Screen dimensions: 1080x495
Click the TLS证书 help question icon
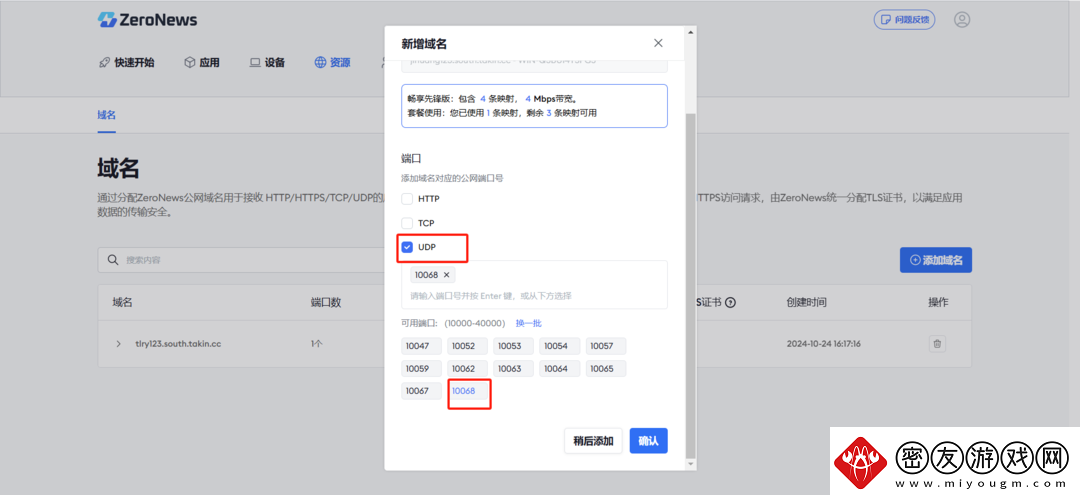click(730, 302)
